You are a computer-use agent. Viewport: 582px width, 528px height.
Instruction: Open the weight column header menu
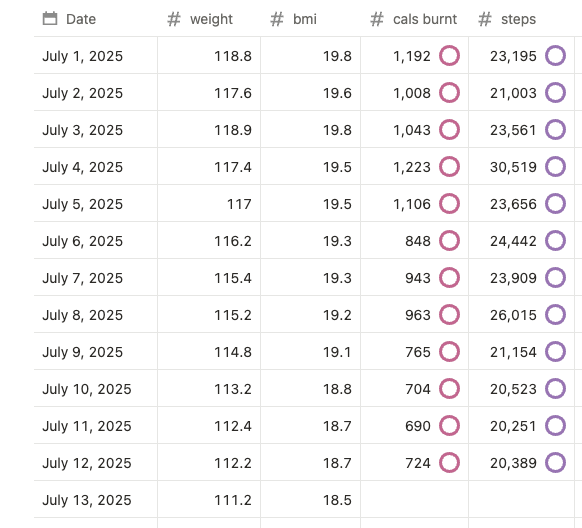coord(209,19)
